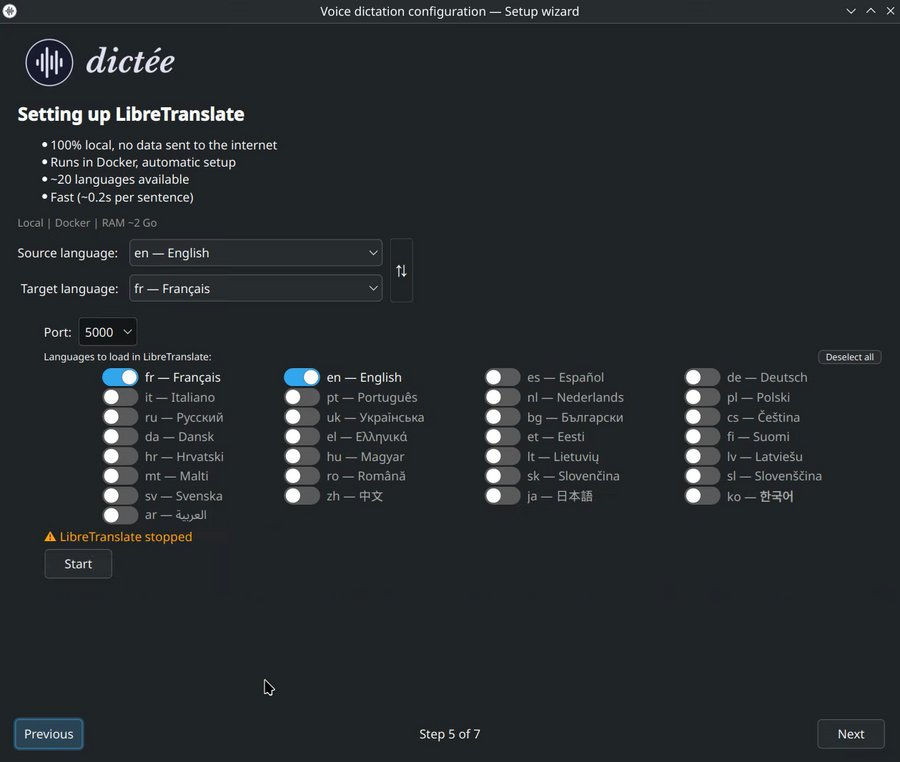This screenshot has height=762, width=900.
Task: Enable the uk — Українська toggle
Action: coord(302,417)
